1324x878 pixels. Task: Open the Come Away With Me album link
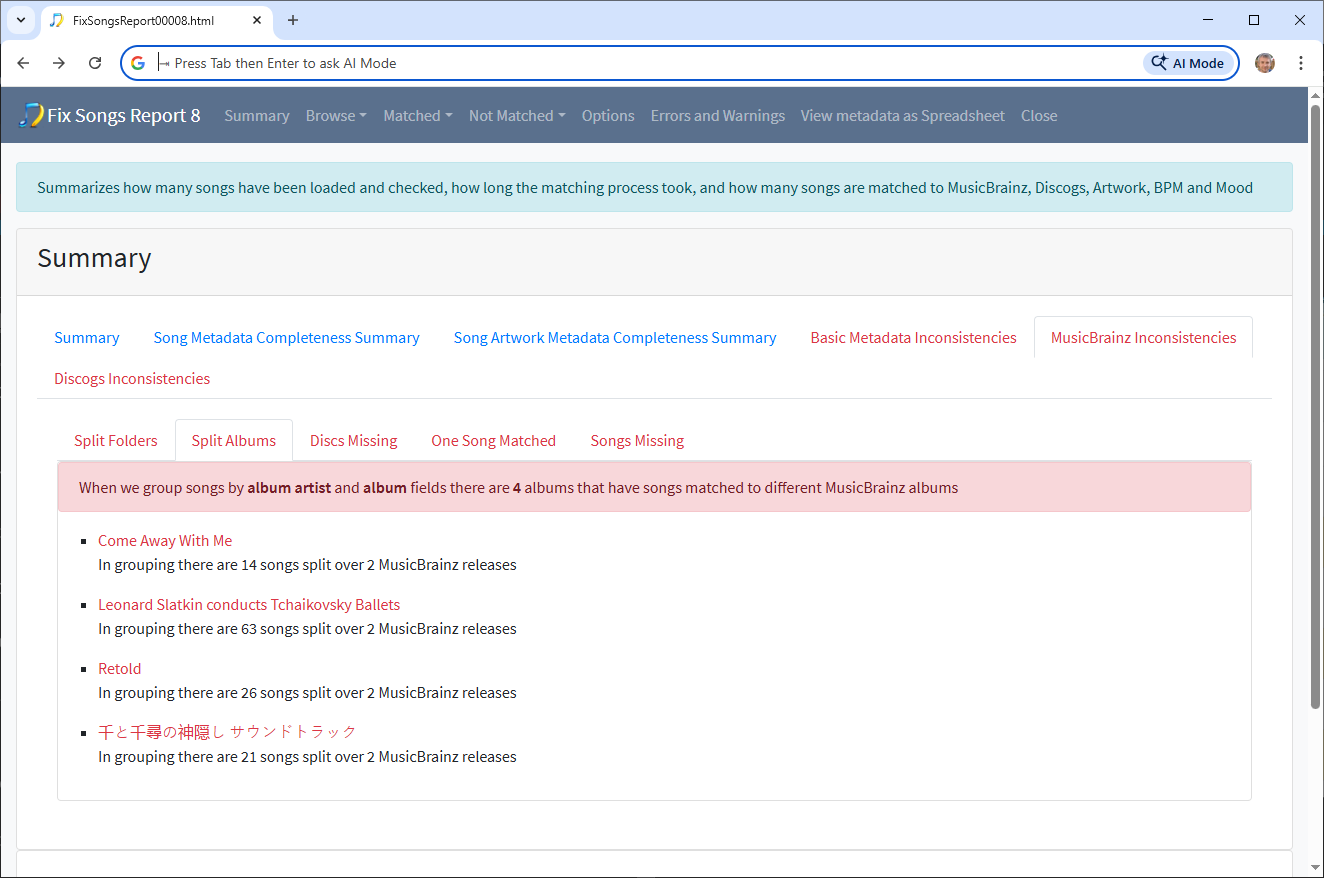(165, 541)
